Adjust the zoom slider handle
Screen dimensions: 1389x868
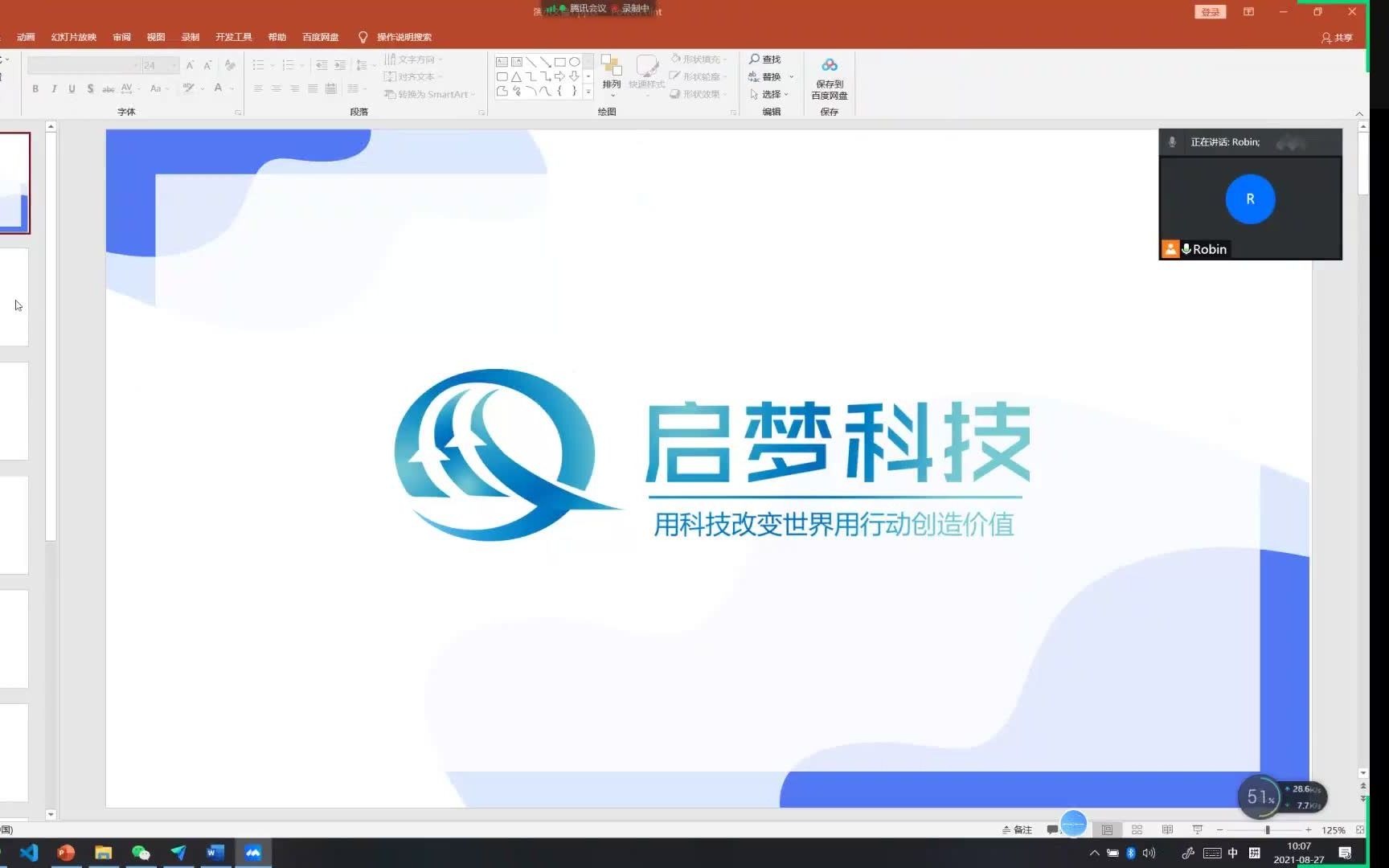1268,829
